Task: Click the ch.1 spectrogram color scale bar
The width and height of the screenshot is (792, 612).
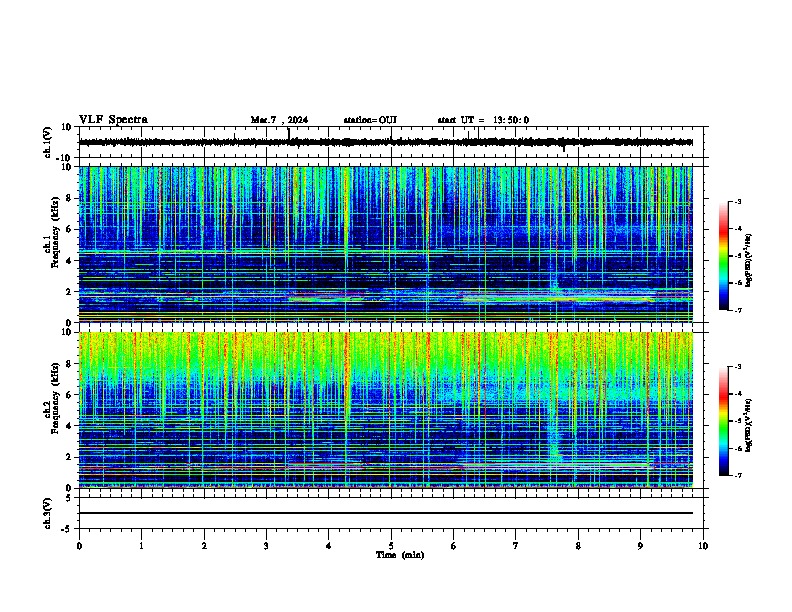Action: coord(724,256)
